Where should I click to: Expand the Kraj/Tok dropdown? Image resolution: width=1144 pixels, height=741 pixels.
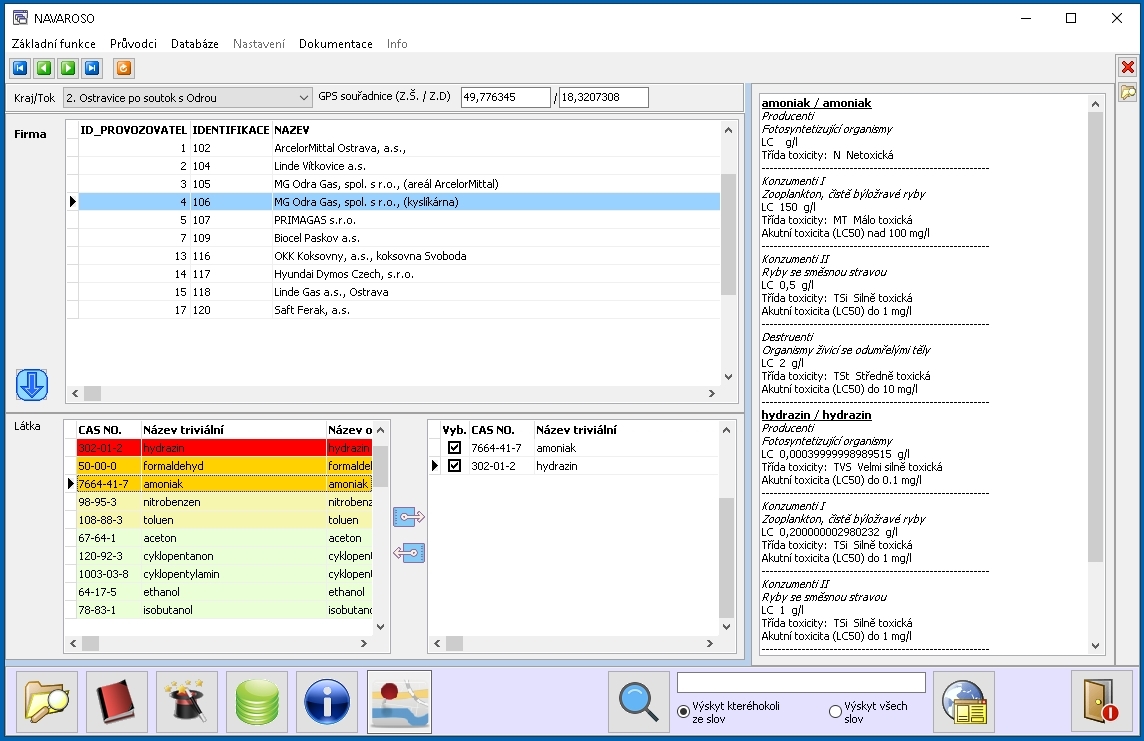pos(305,98)
